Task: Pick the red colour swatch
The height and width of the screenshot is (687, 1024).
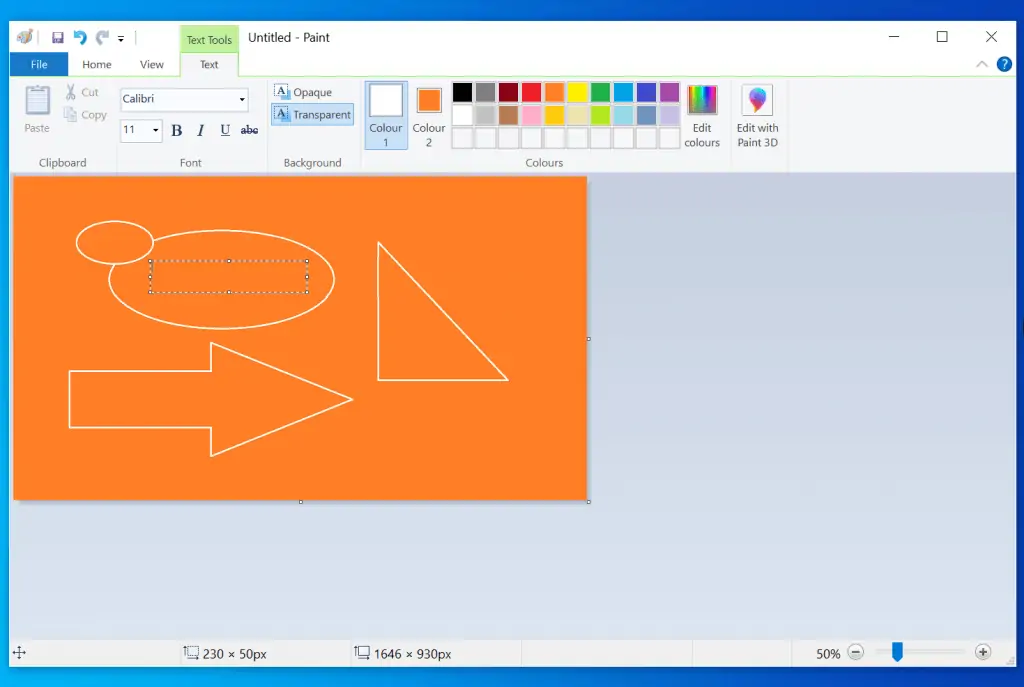Action: click(x=531, y=92)
